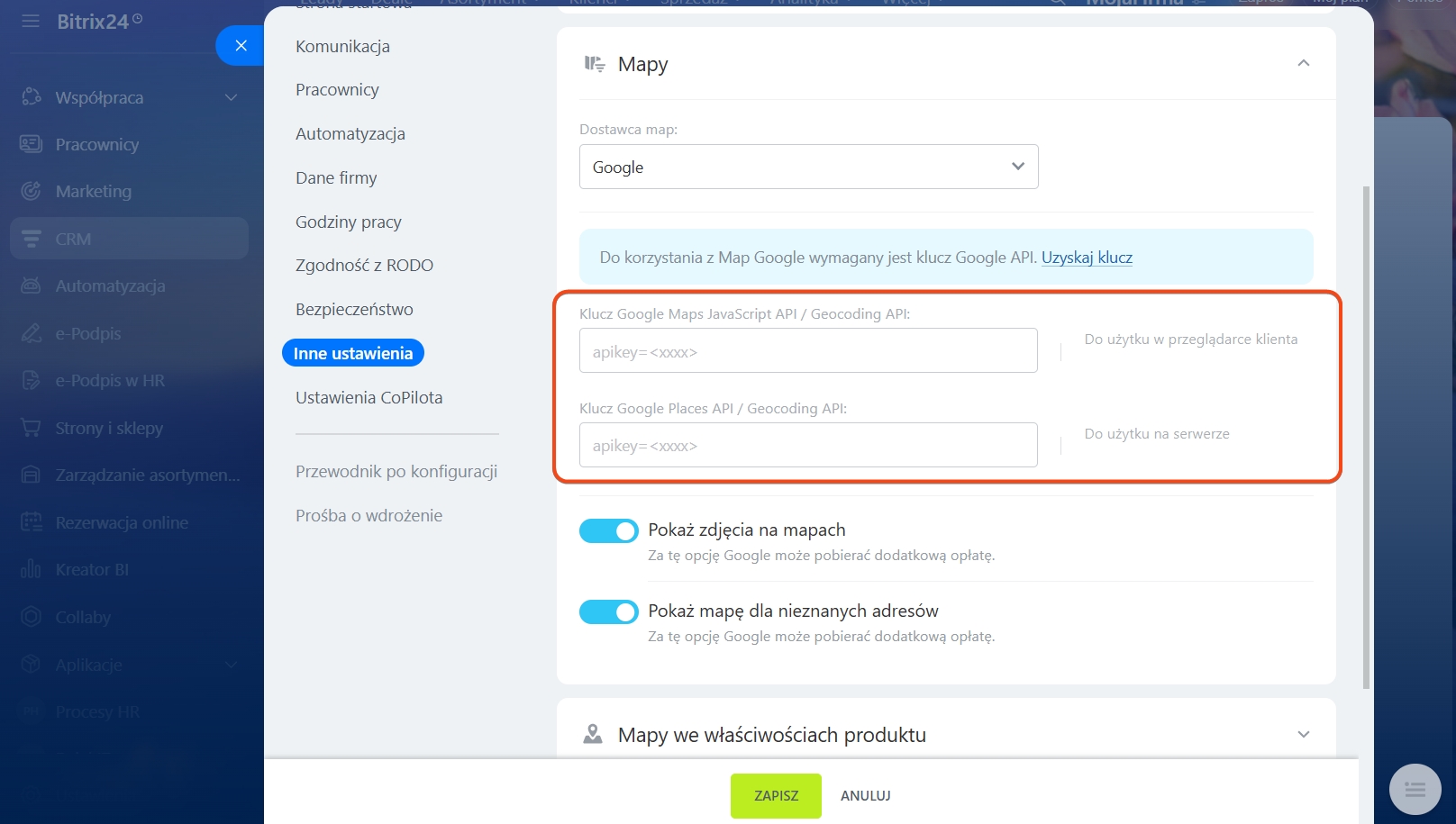Open Collaby in the left sidebar
1456x824 pixels.
coord(83,617)
